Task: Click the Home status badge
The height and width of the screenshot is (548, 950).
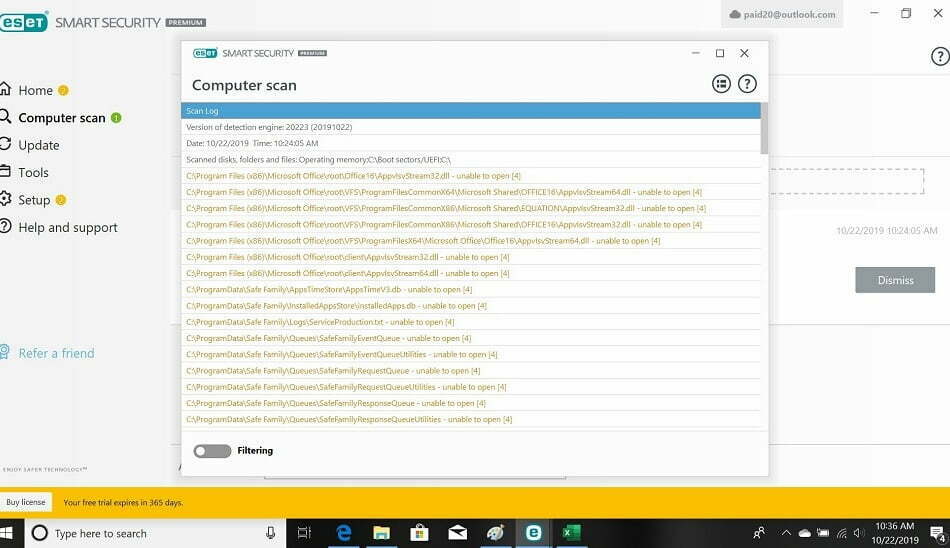Action: click(63, 90)
